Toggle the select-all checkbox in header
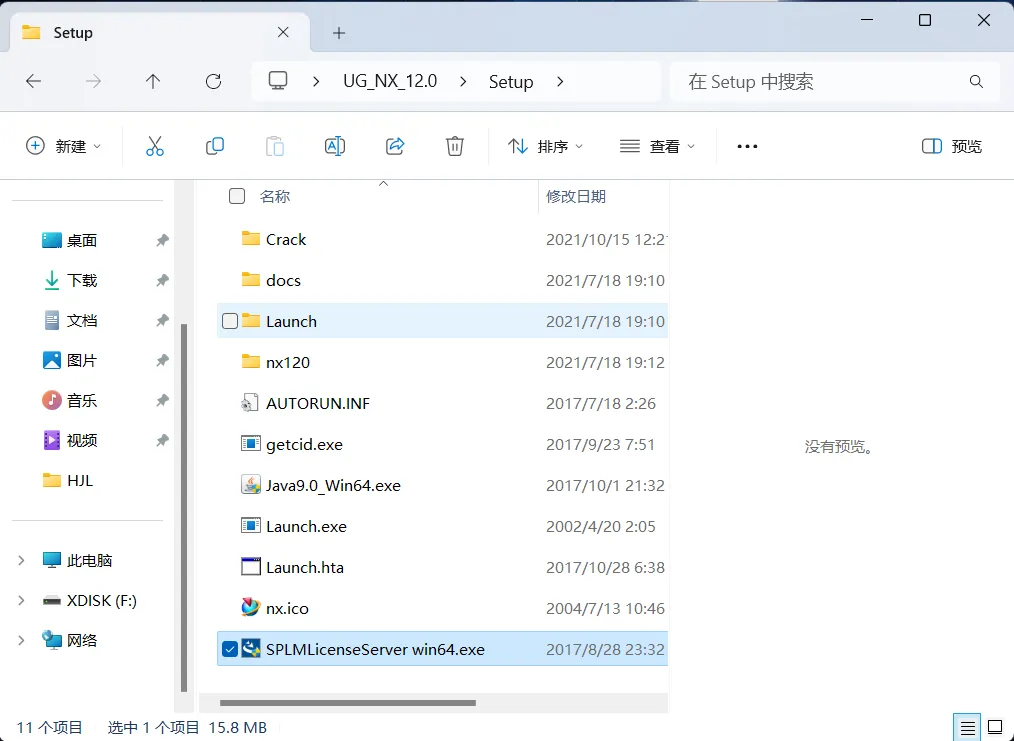Image resolution: width=1014 pixels, height=741 pixels. point(237,196)
